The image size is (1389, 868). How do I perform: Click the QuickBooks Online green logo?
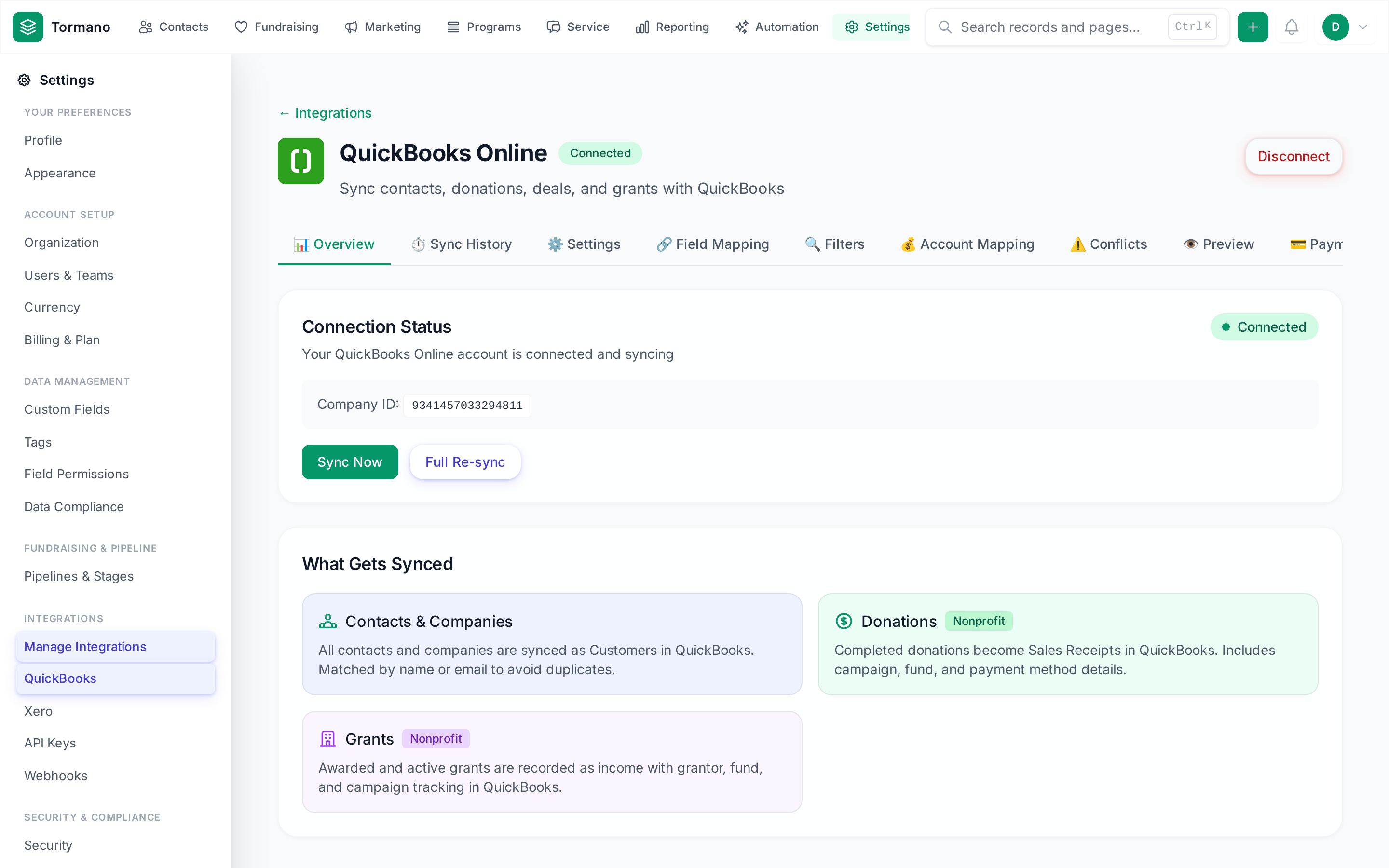point(301,161)
